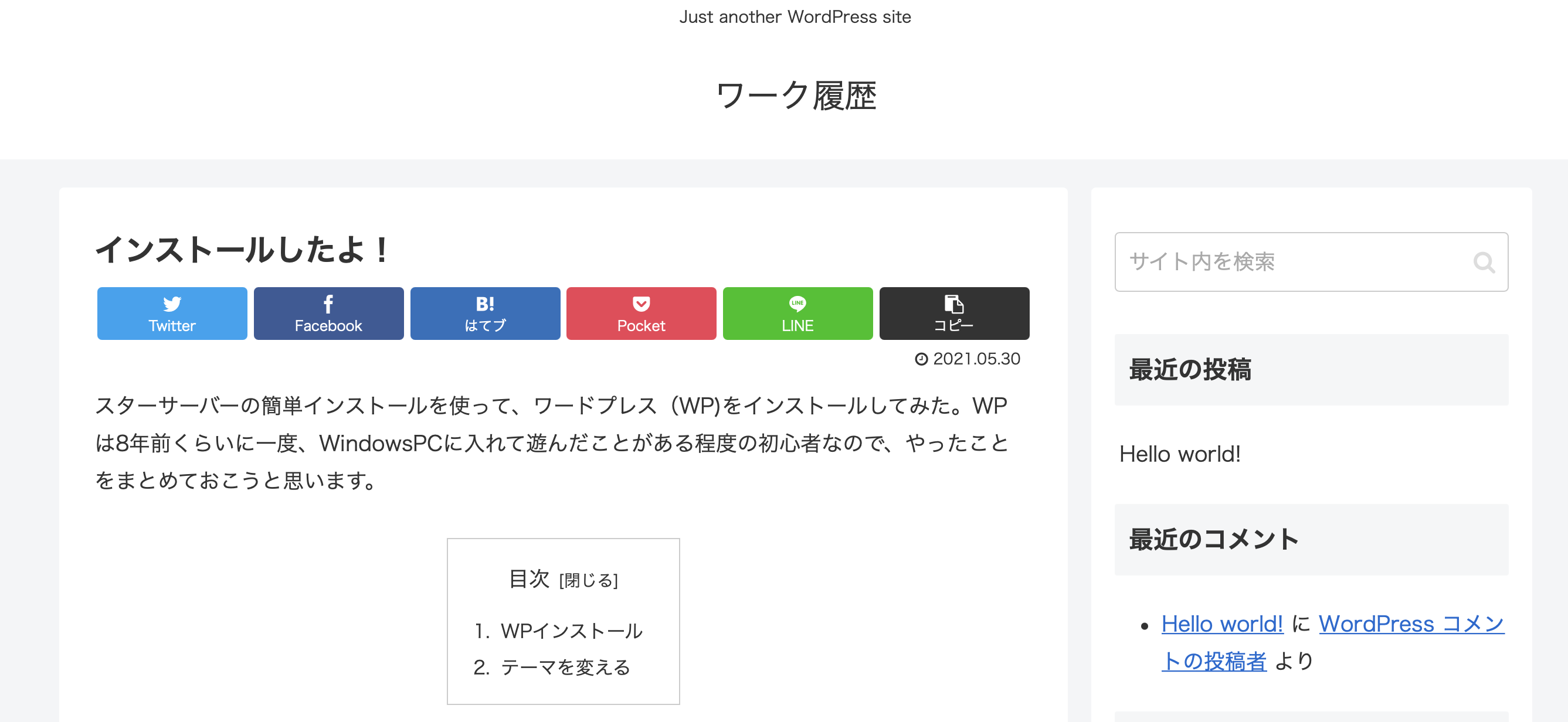The height and width of the screenshot is (722, 1568).
Task: Open WordPress コメントの投稿者 commenter link
Action: coord(1411,624)
